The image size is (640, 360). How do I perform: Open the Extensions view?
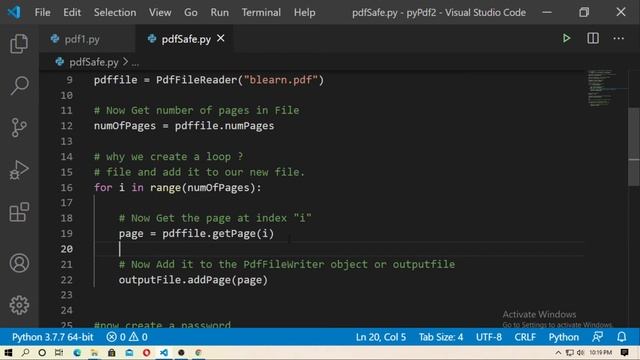pyautogui.click(x=19, y=212)
